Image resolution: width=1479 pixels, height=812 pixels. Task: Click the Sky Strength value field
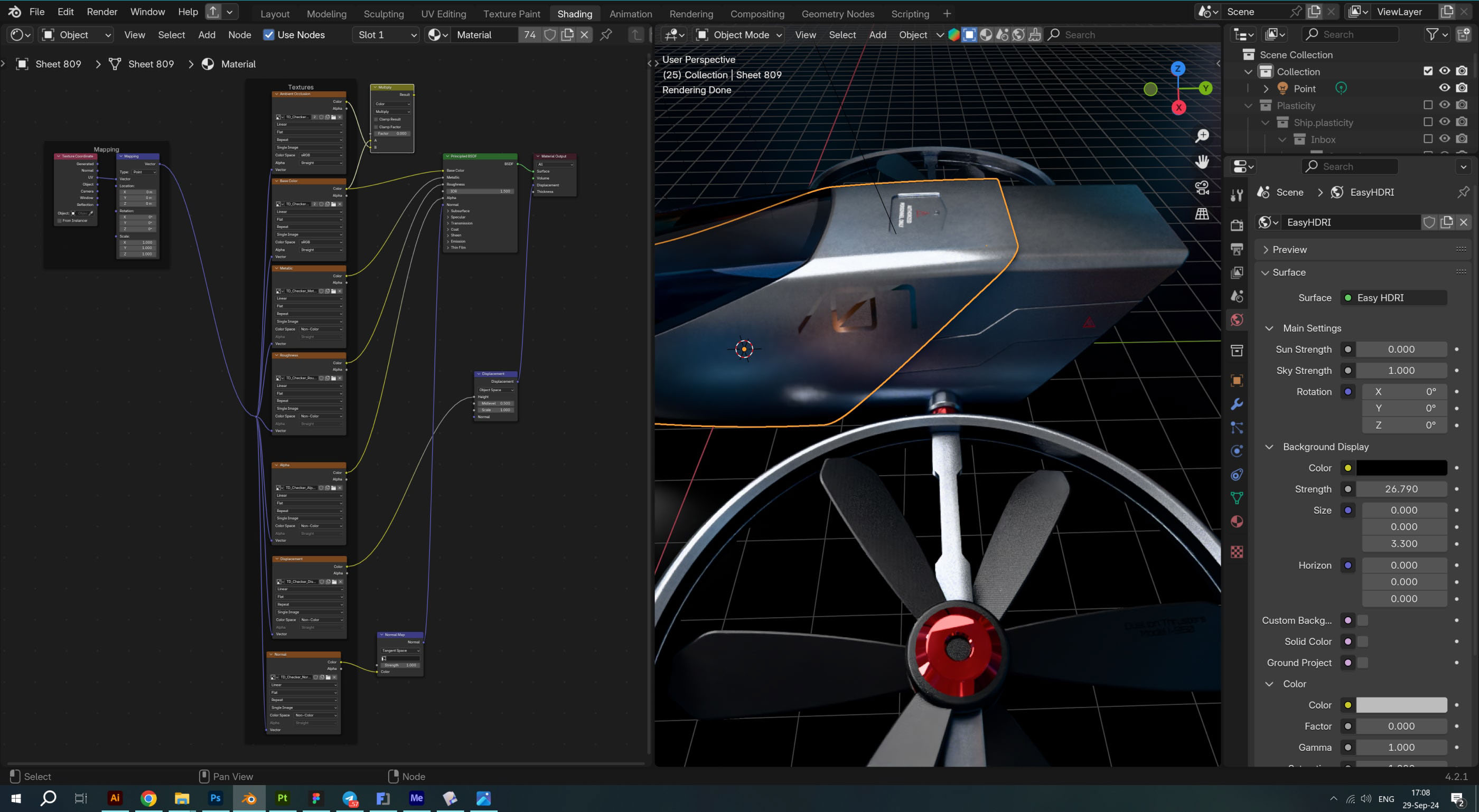[1401, 371]
